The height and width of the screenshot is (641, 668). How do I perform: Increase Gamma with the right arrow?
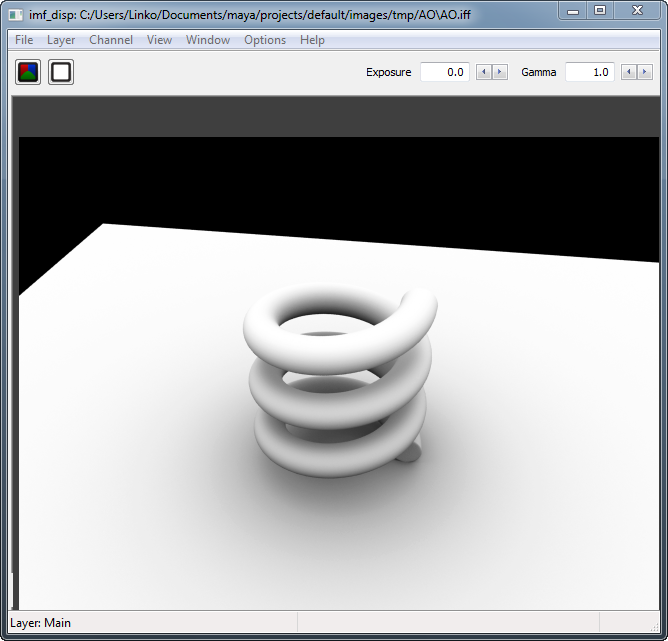[x=645, y=72]
